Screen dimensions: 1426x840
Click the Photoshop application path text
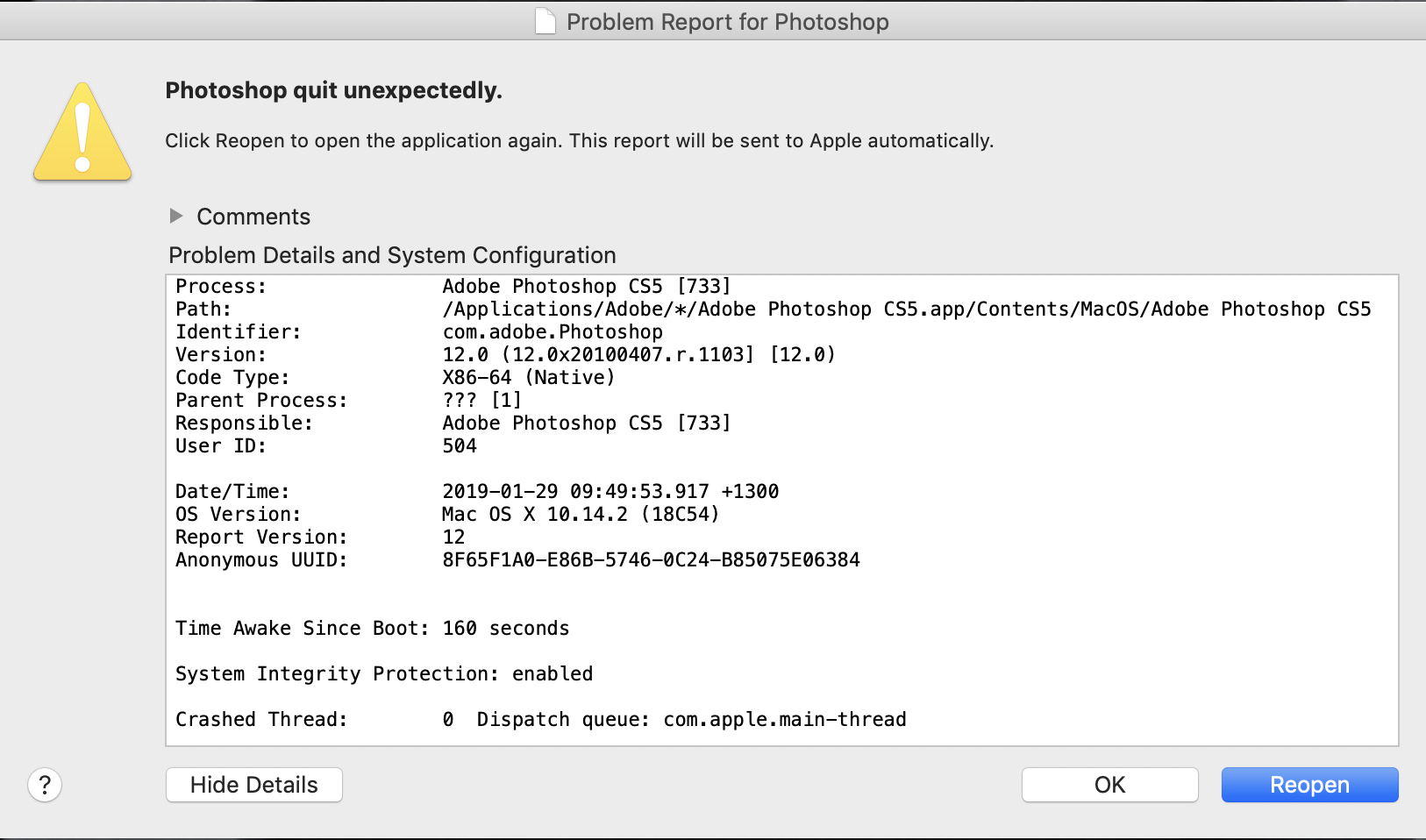click(906, 310)
